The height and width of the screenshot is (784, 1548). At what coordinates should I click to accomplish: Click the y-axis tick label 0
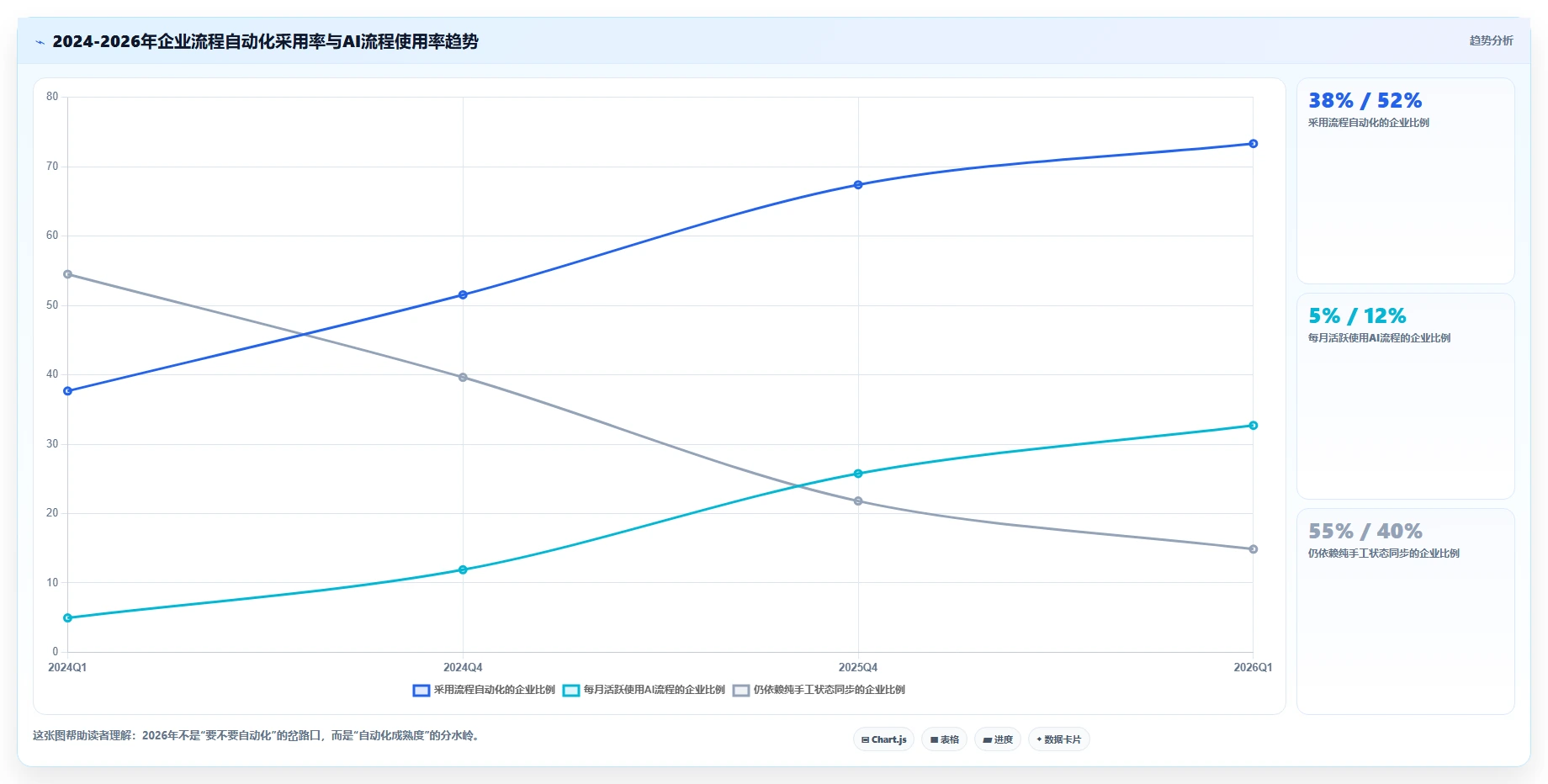tap(56, 652)
